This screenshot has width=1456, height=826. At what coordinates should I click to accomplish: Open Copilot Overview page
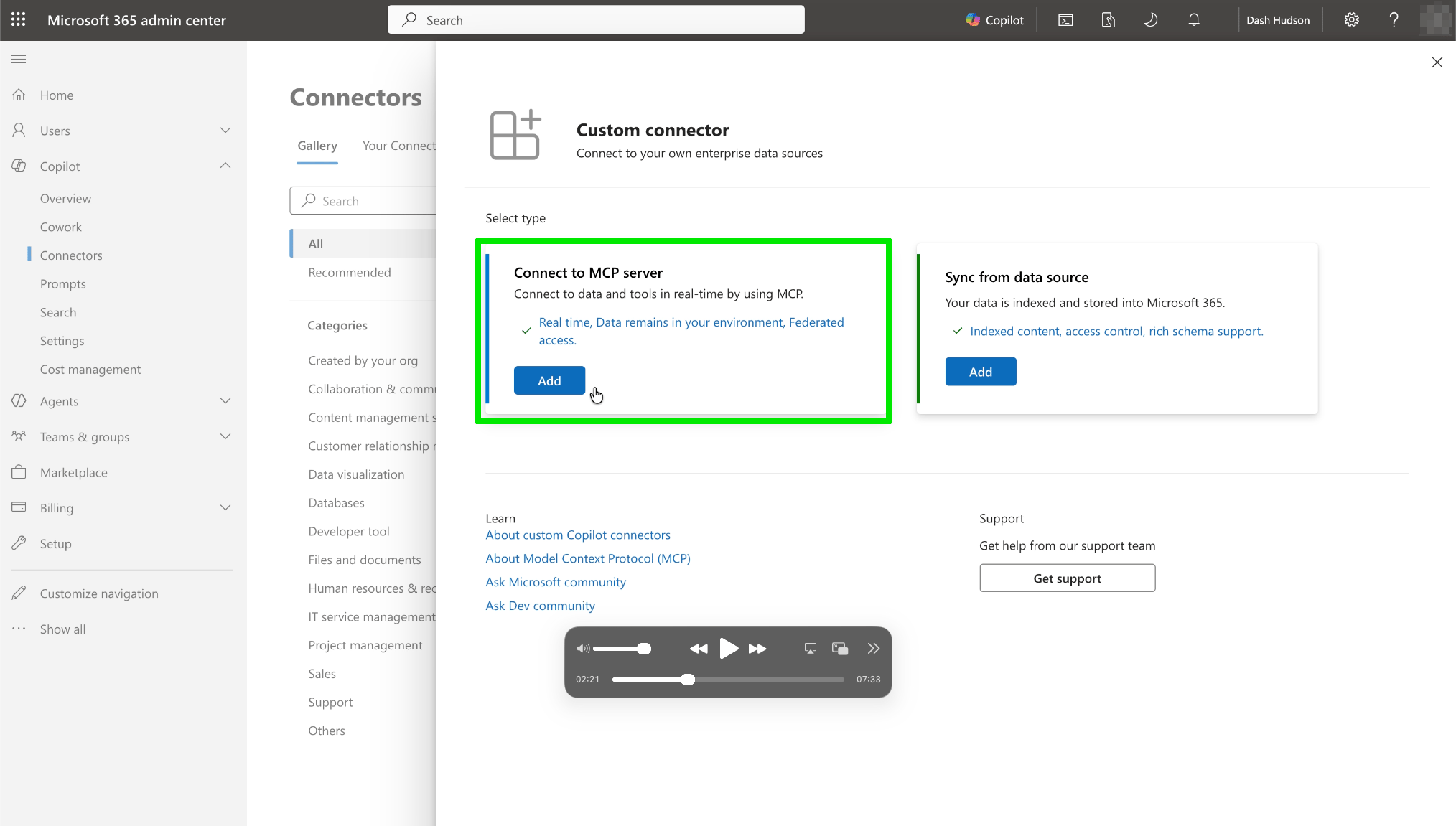pyautogui.click(x=65, y=198)
